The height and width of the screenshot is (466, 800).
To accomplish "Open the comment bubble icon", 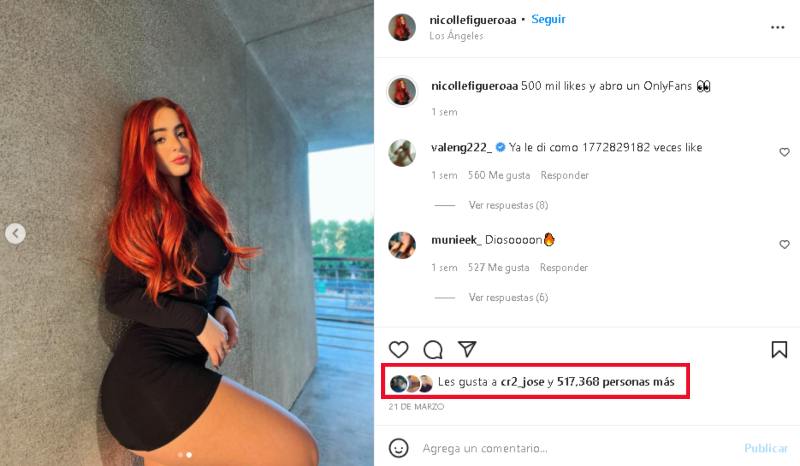I will pyautogui.click(x=433, y=350).
